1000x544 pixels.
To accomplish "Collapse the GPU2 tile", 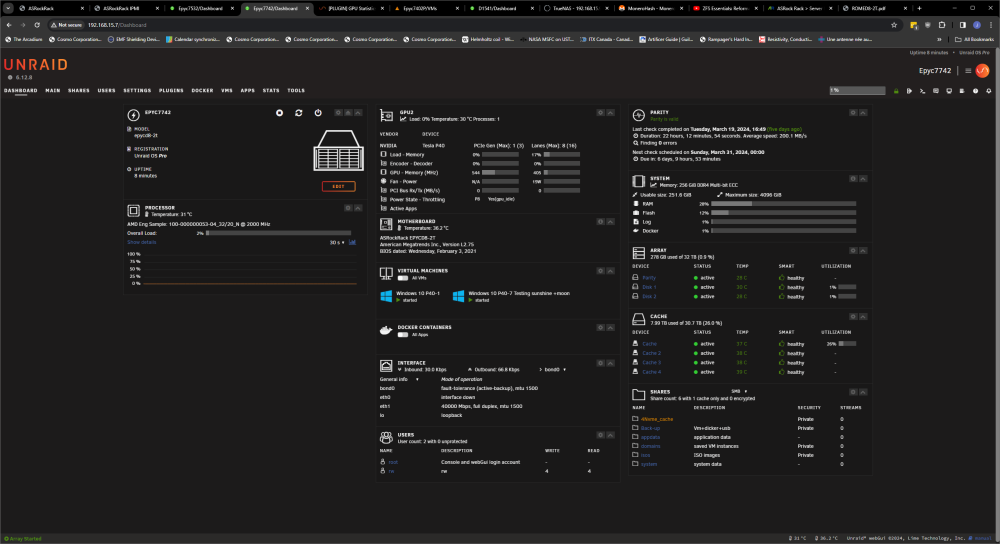I will (610, 113).
